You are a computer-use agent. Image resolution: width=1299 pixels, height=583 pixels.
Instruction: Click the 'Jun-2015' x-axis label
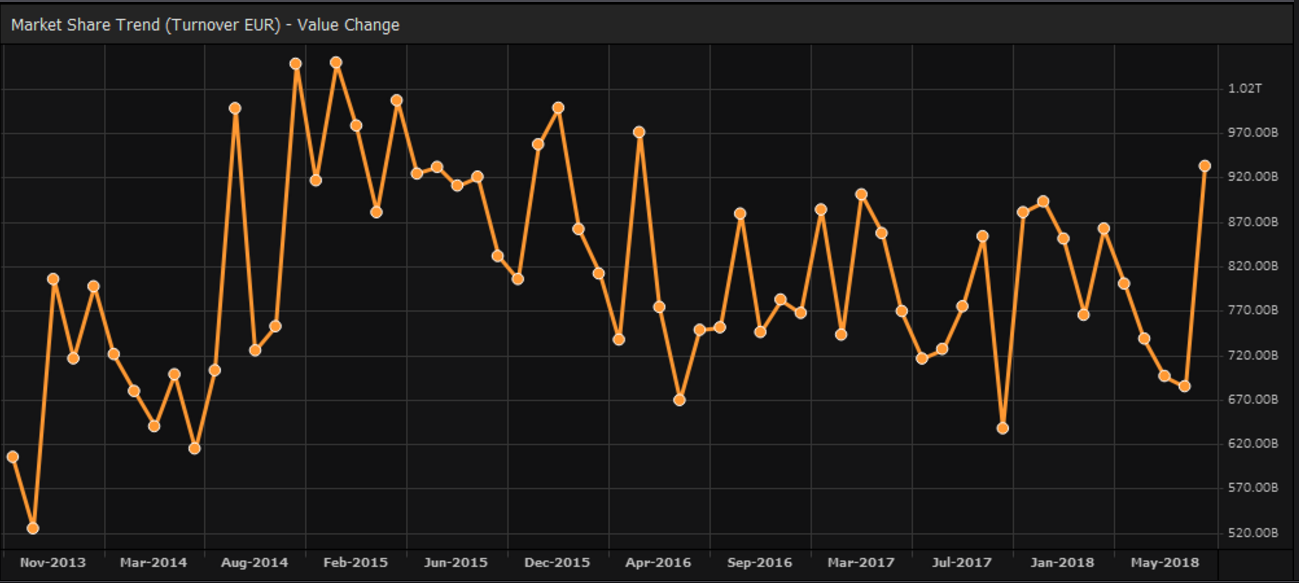point(456,563)
